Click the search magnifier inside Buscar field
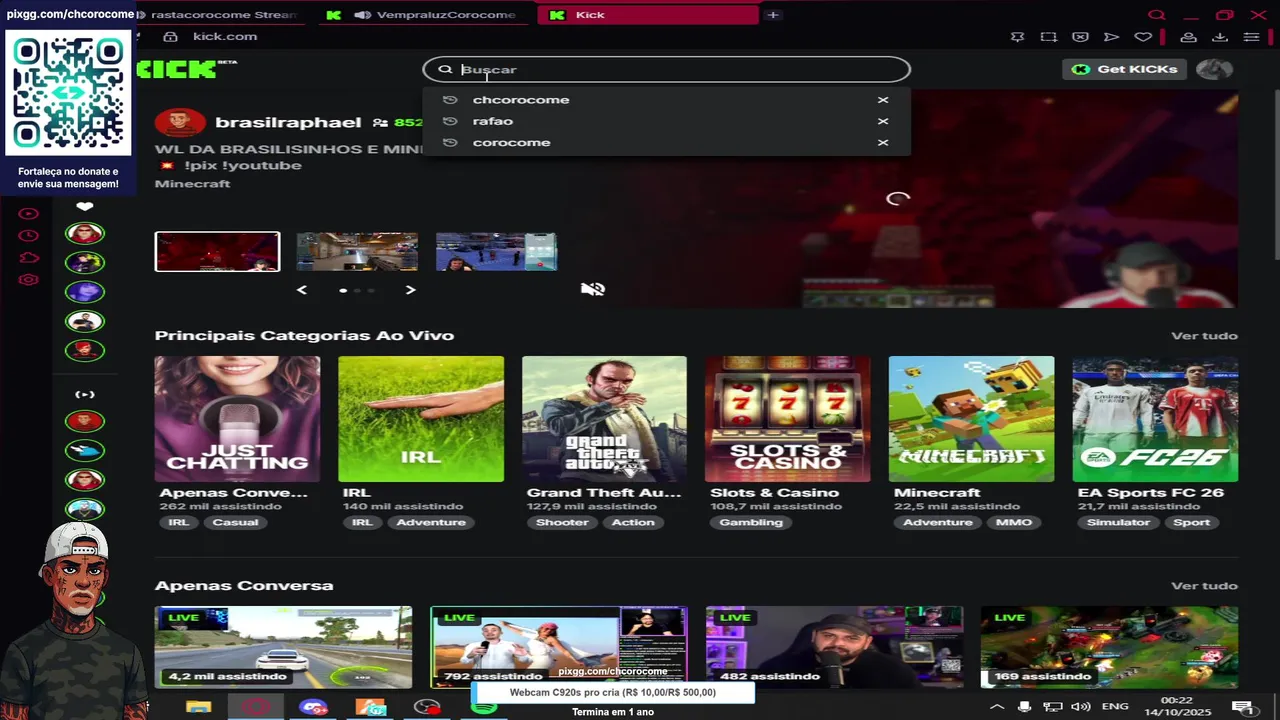1280x720 pixels. [x=445, y=69]
